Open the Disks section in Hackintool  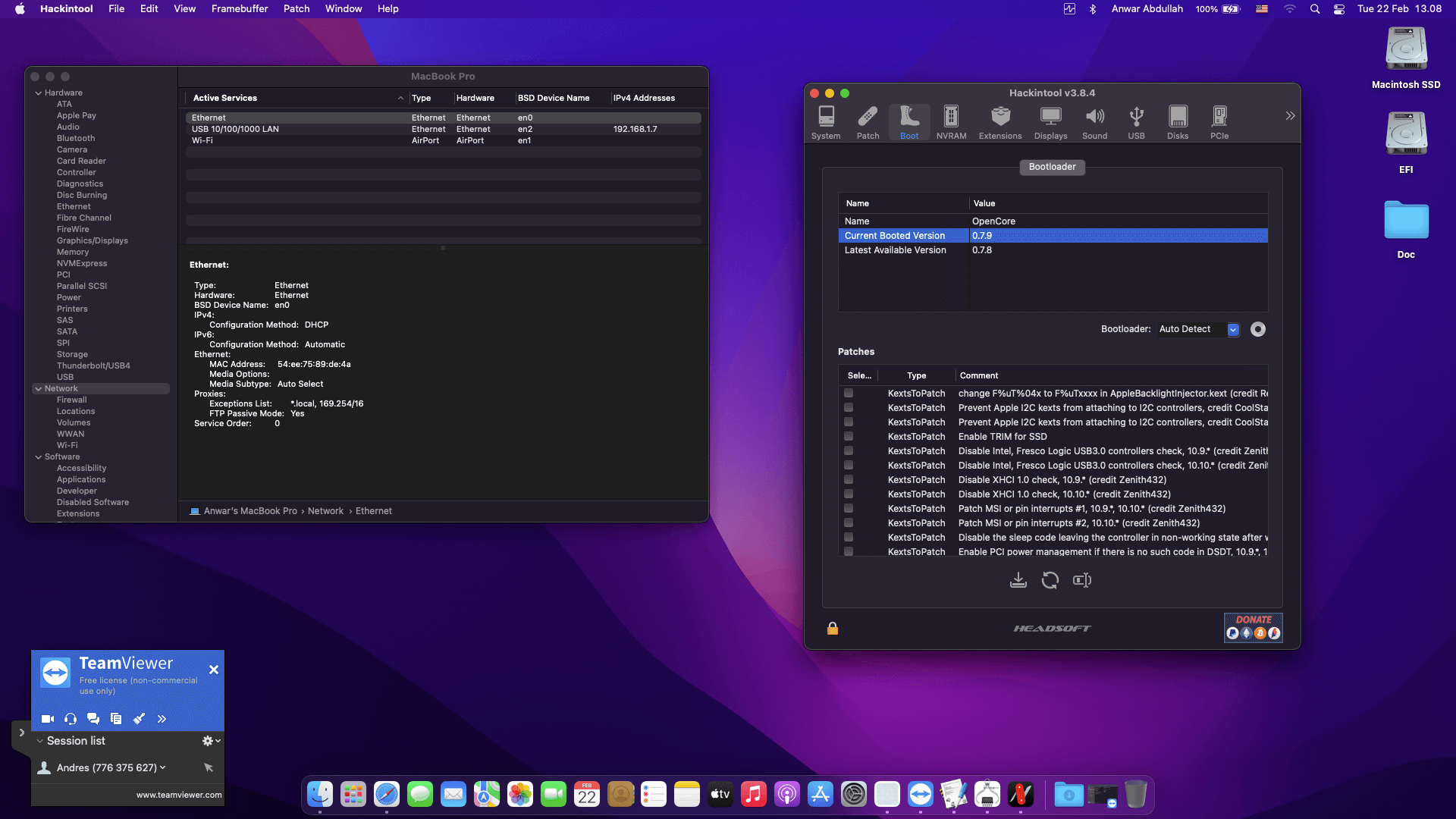click(1178, 123)
